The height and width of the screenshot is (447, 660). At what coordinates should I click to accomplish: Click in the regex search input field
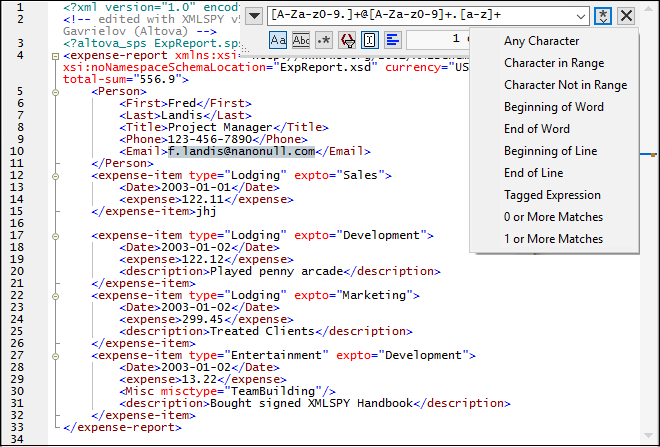420,15
